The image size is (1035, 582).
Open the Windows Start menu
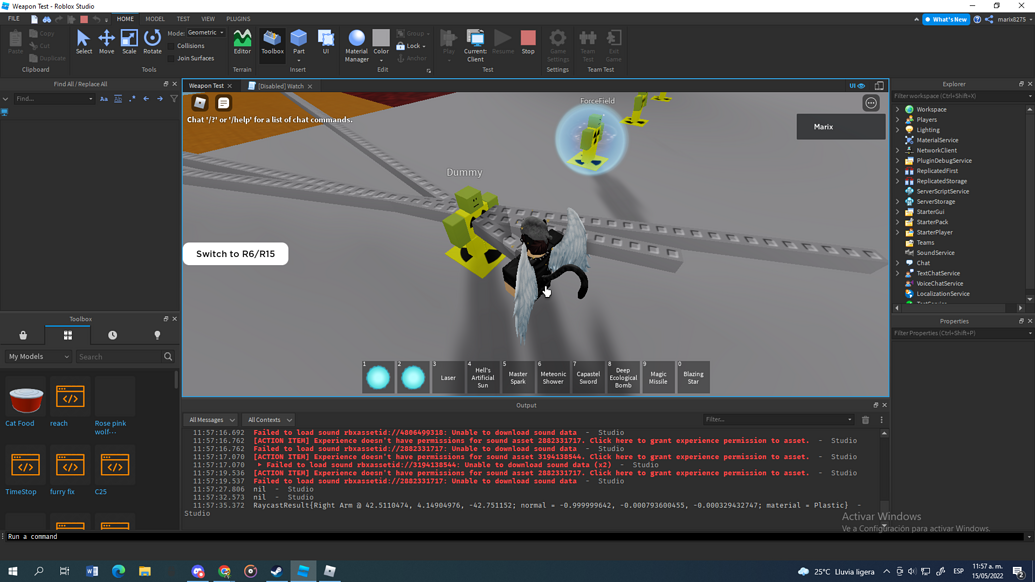click(x=13, y=571)
